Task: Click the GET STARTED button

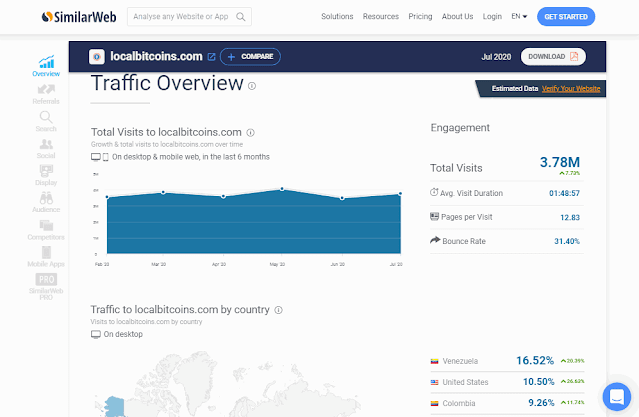Action: (x=566, y=17)
